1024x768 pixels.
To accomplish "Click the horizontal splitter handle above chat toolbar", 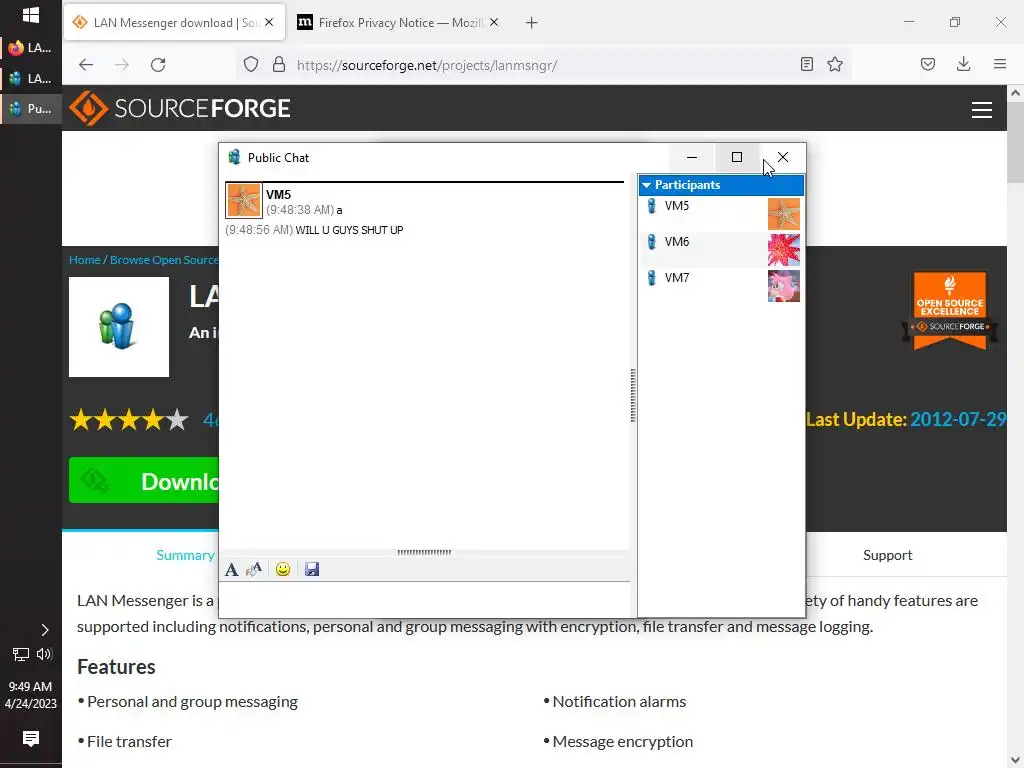I will (x=424, y=552).
